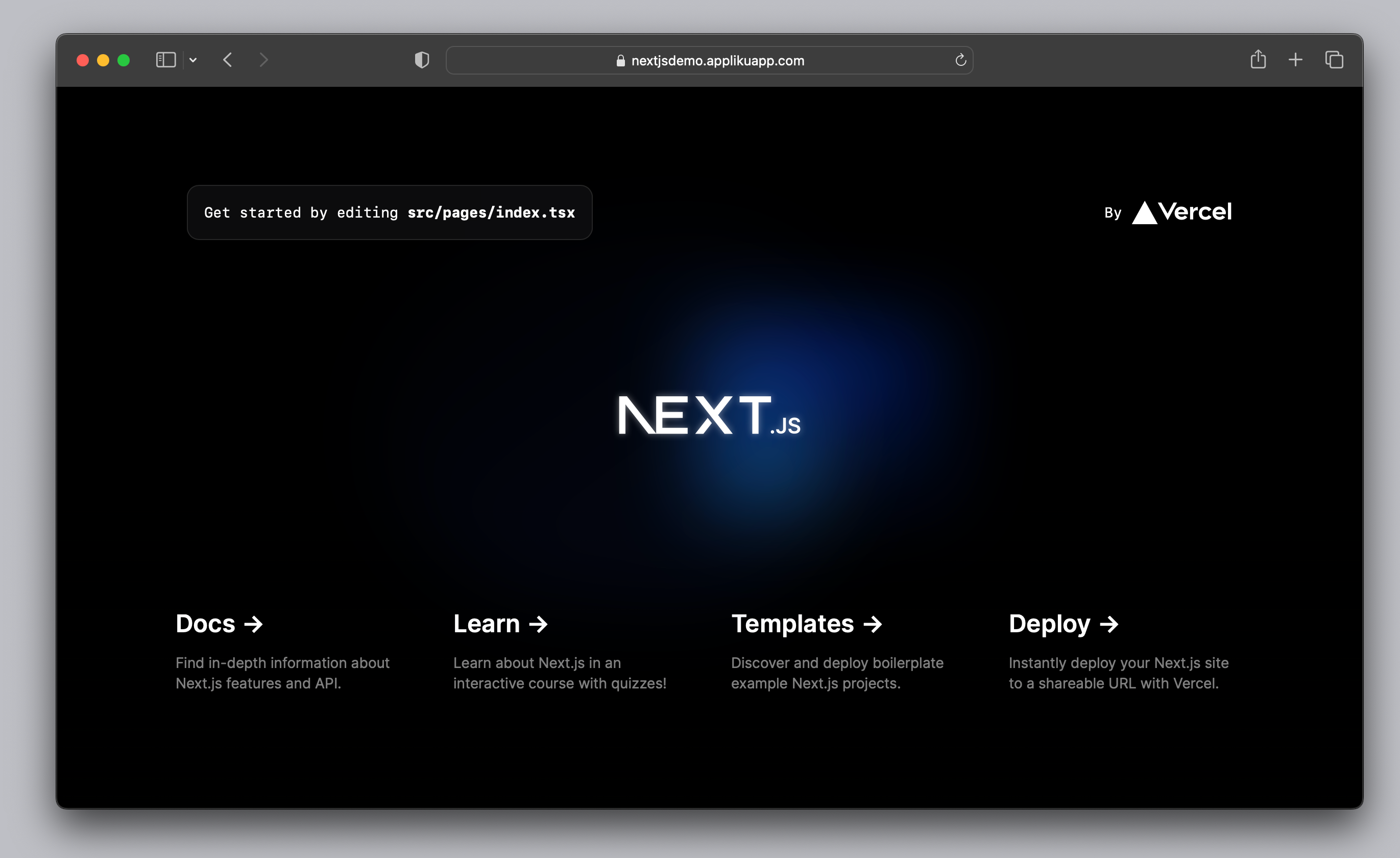This screenshot has height=858, width=1400.
Task: Minimize window with yellow button
Action: [103, 60]
